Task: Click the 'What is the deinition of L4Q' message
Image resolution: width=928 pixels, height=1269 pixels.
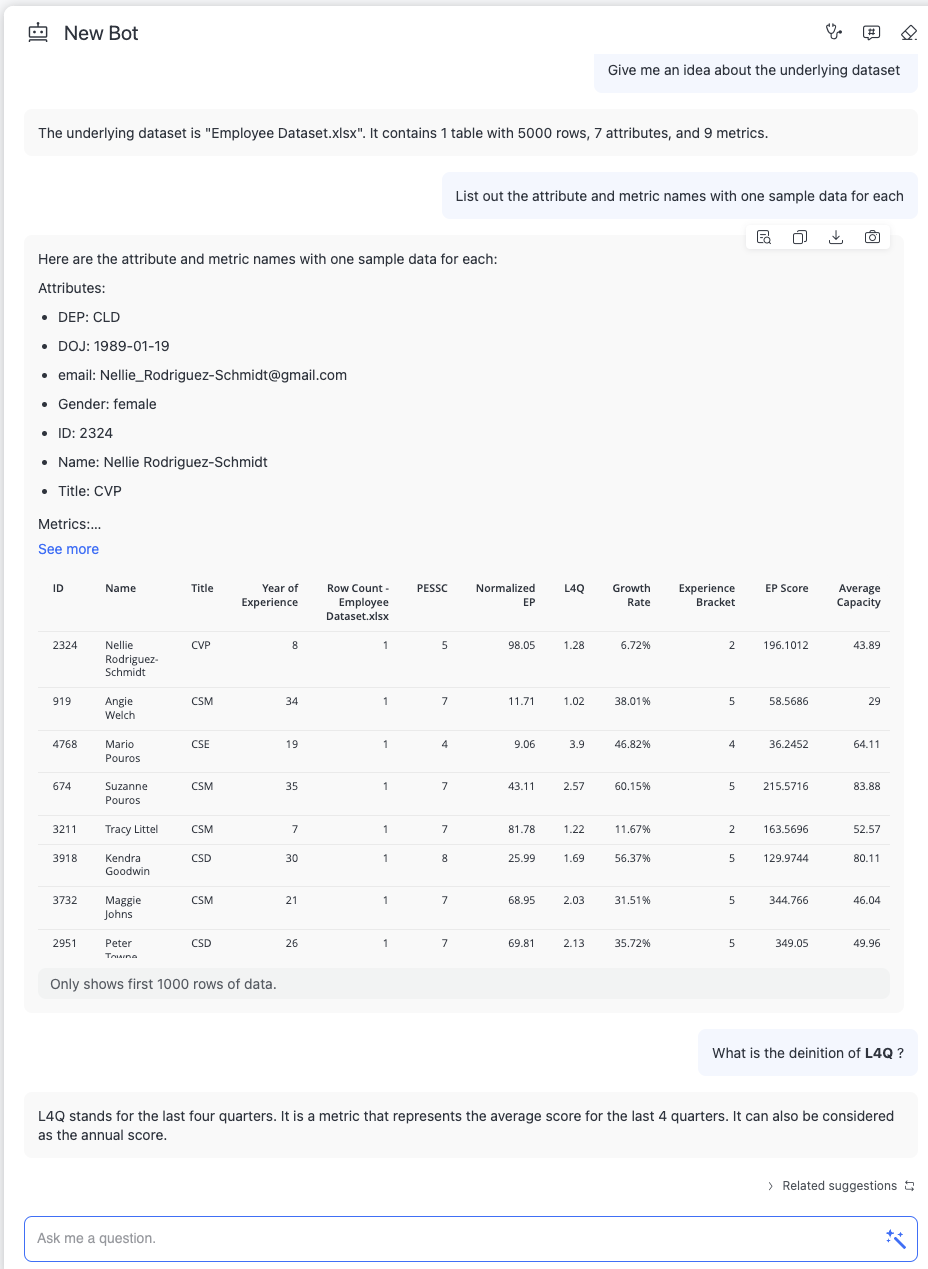Action: [807, 1053]
